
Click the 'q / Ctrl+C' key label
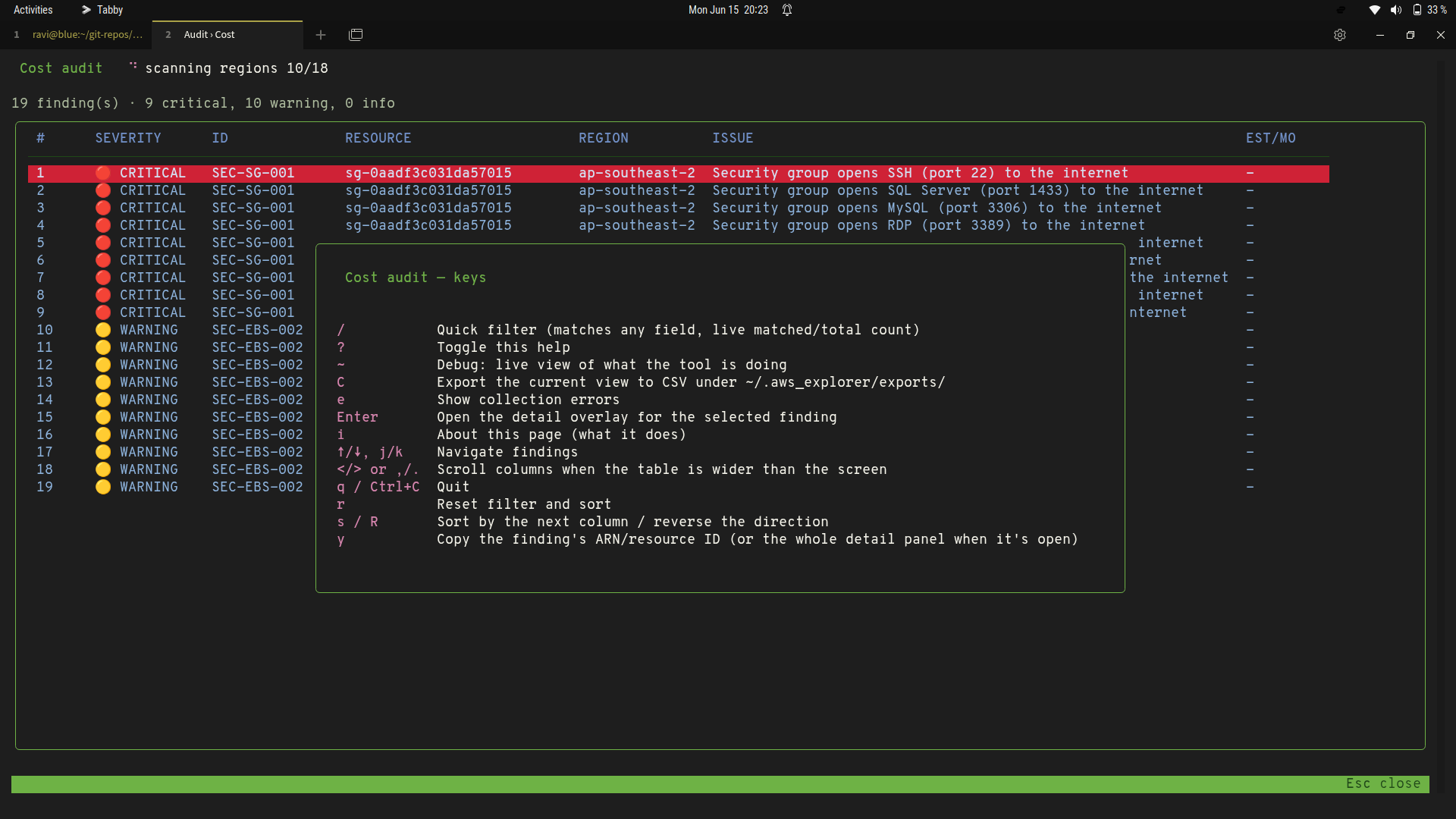[378, 487]
